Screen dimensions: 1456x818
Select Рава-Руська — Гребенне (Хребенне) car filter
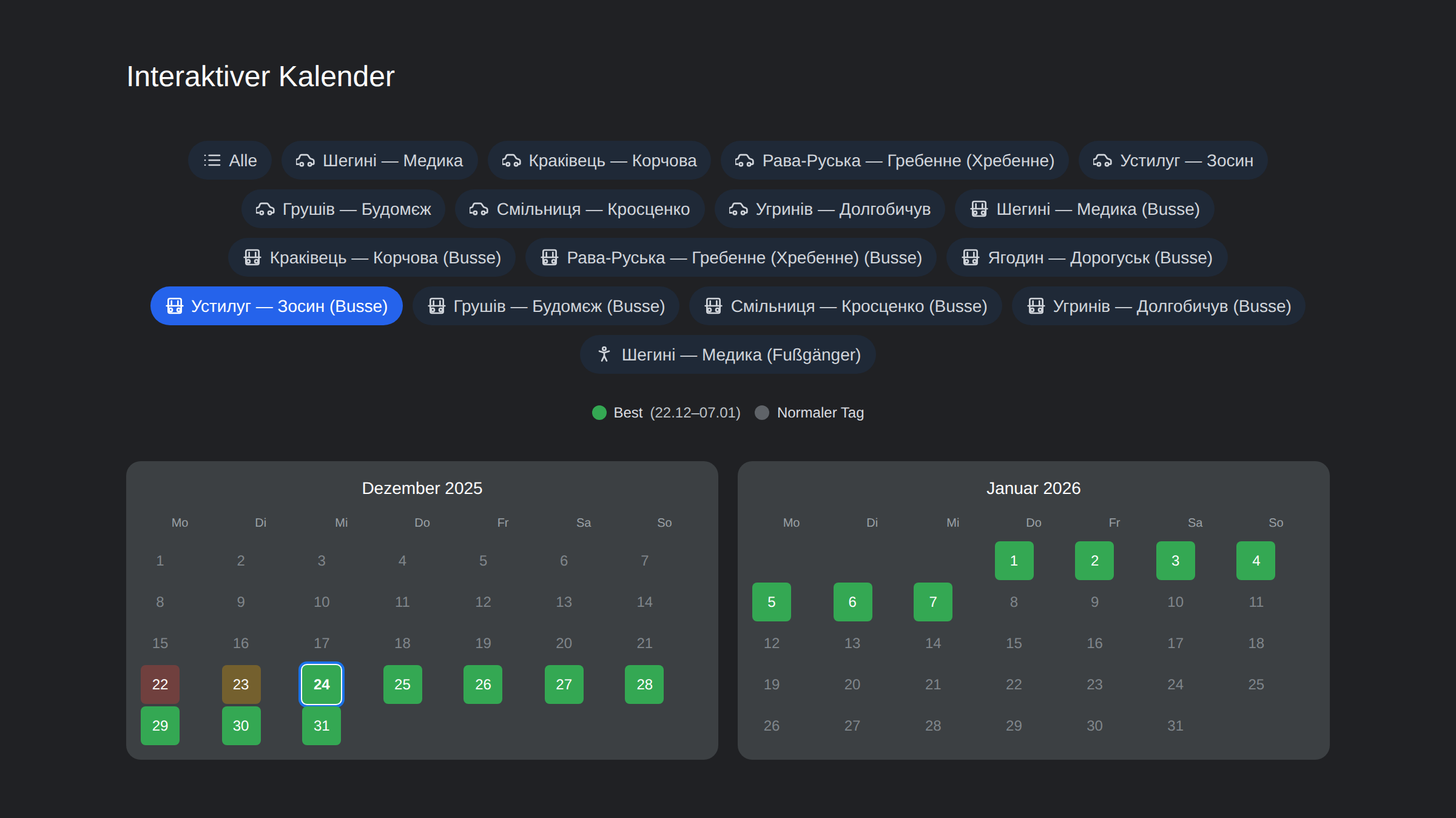tap(894, 160)
